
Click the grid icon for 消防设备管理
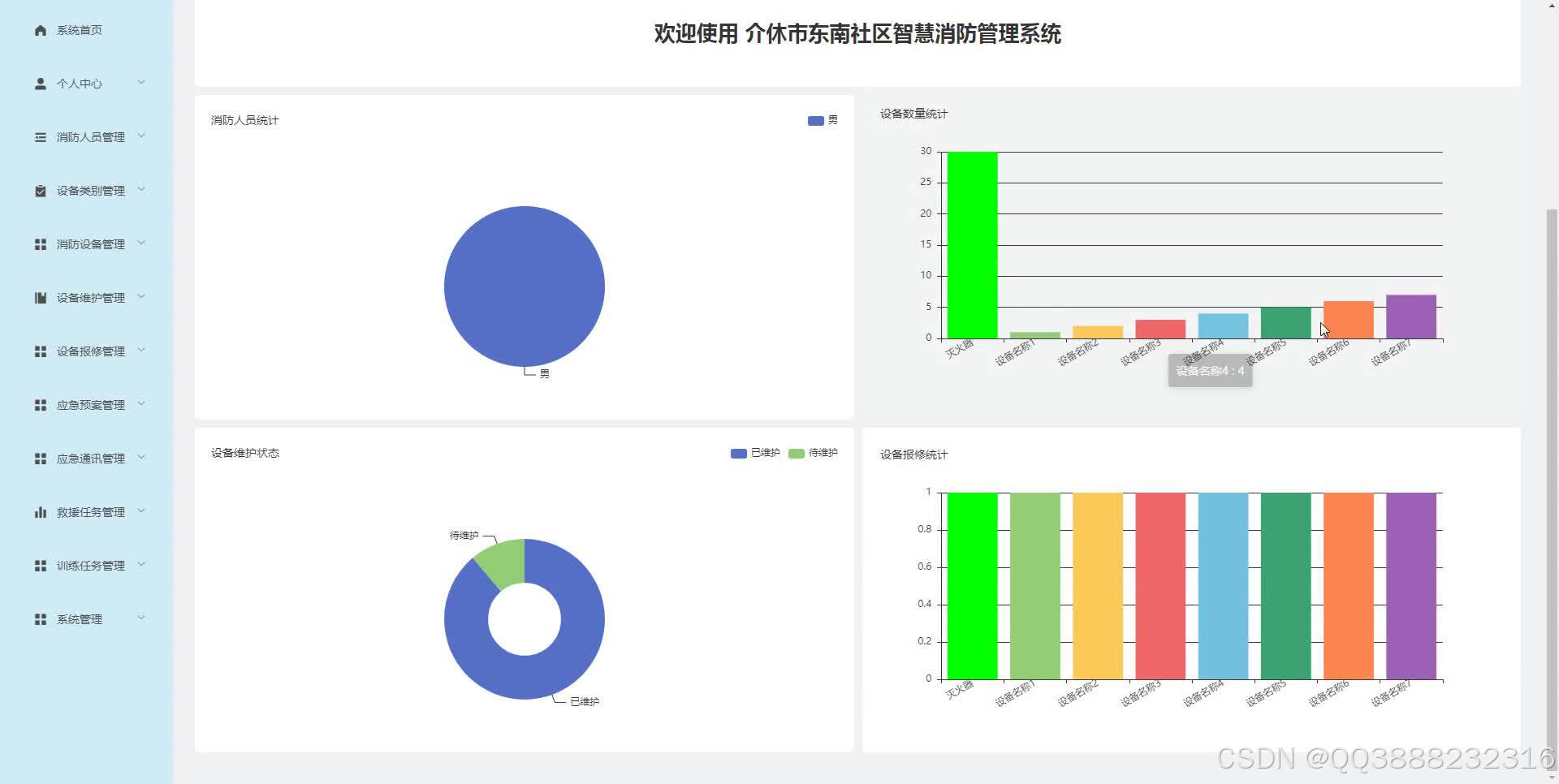(41, 244)
